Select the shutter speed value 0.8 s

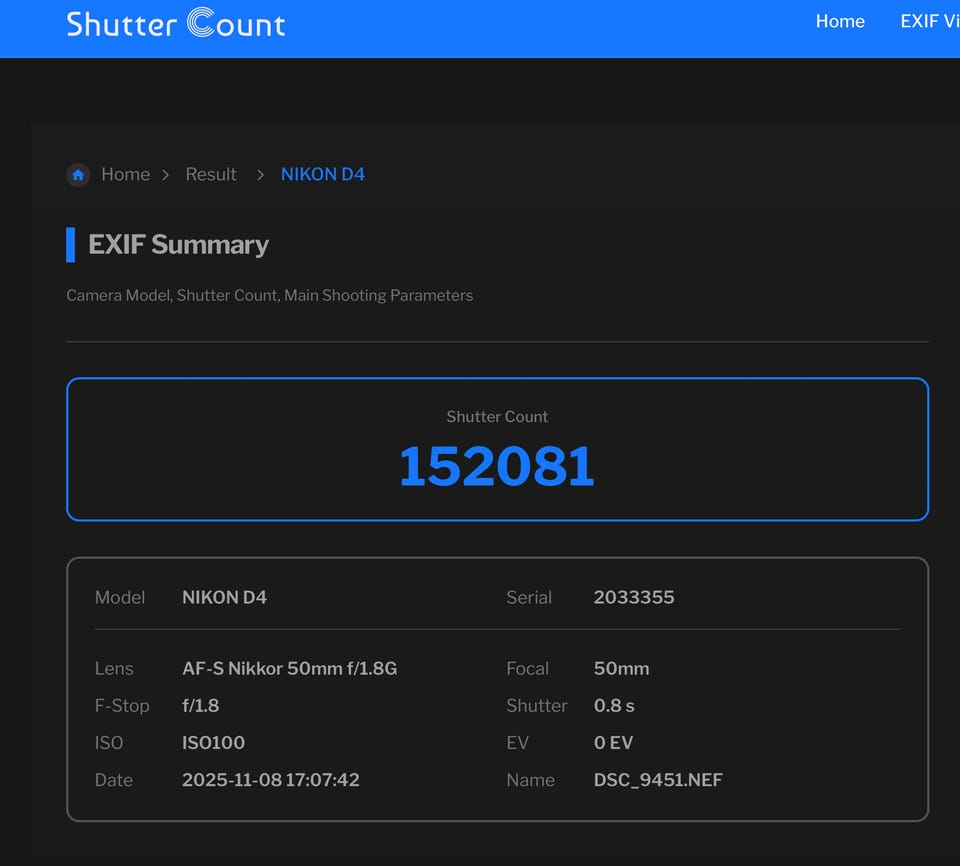pos(614,706)
